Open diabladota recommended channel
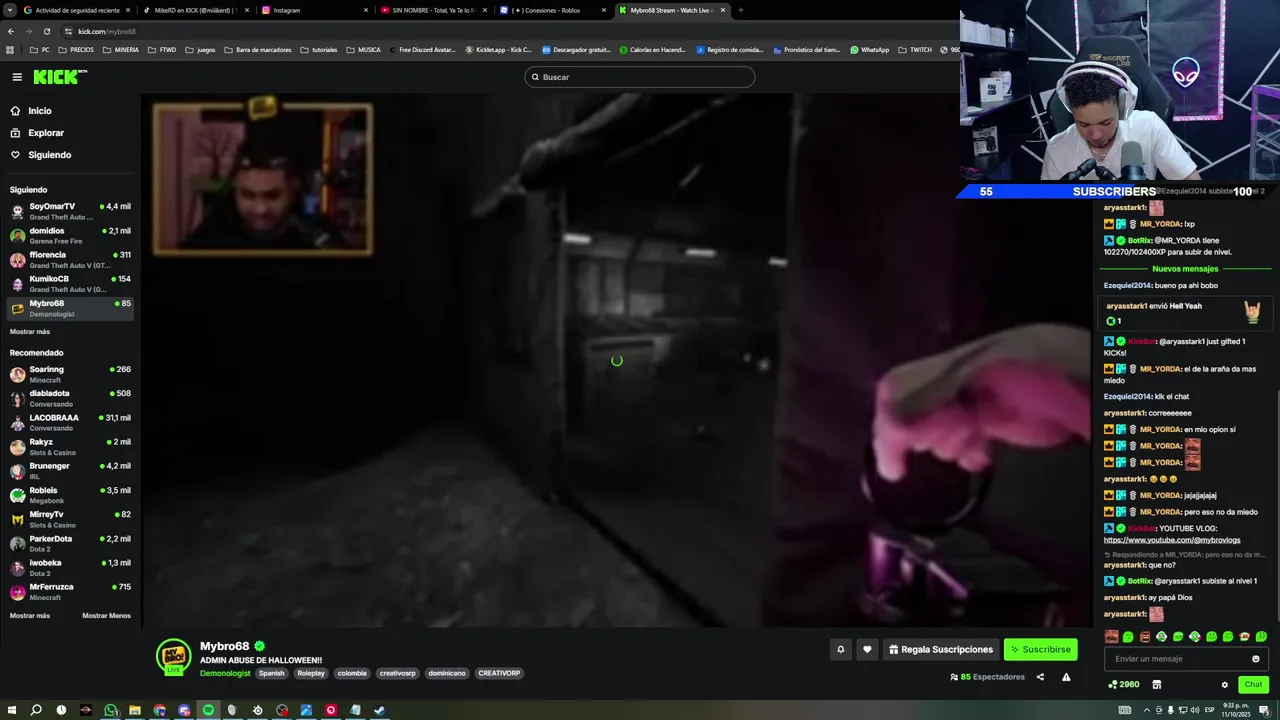The image size is (1280, 720). pyautogui.click(x=70, y=398)
